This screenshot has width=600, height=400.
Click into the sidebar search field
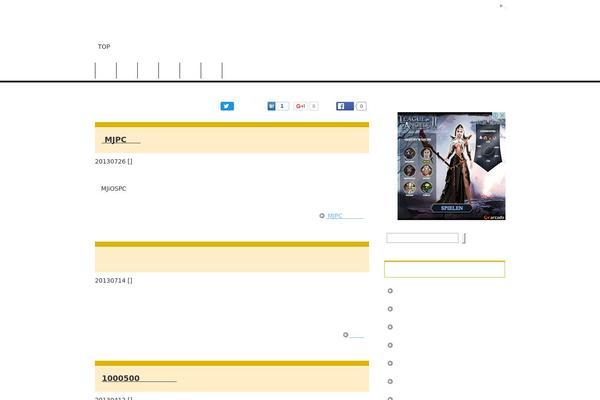coord(422,238)
